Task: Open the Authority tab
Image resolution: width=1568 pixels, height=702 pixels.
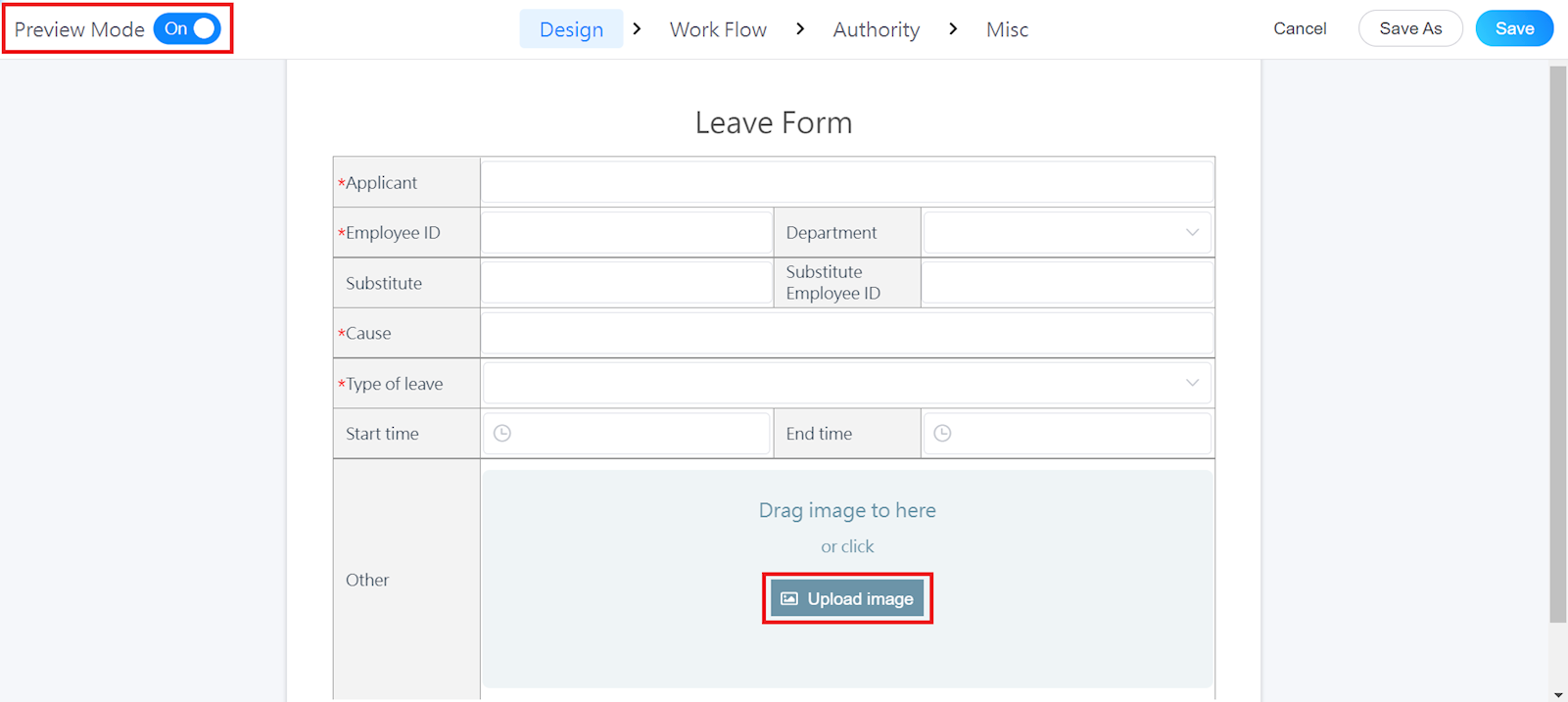Action: [x=876, y=29]
